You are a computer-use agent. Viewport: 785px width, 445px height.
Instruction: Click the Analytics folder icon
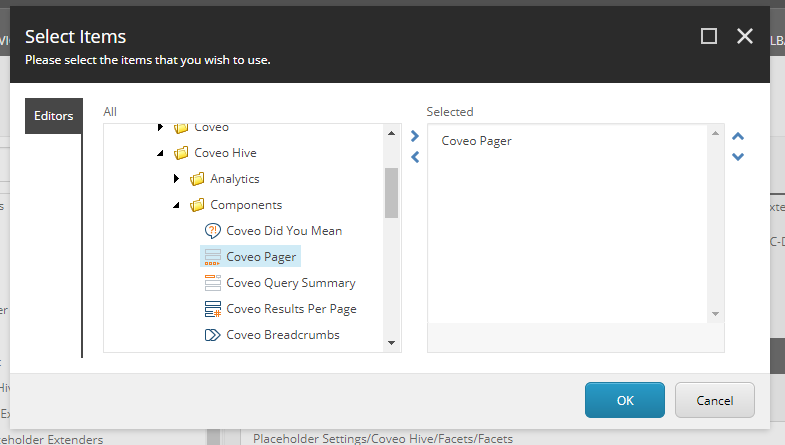pyautogui.click(x=197, y=179)
